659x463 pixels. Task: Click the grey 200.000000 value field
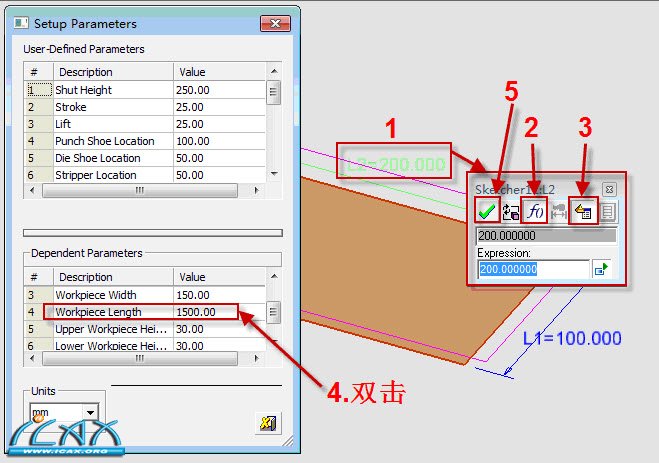[546, 235]
